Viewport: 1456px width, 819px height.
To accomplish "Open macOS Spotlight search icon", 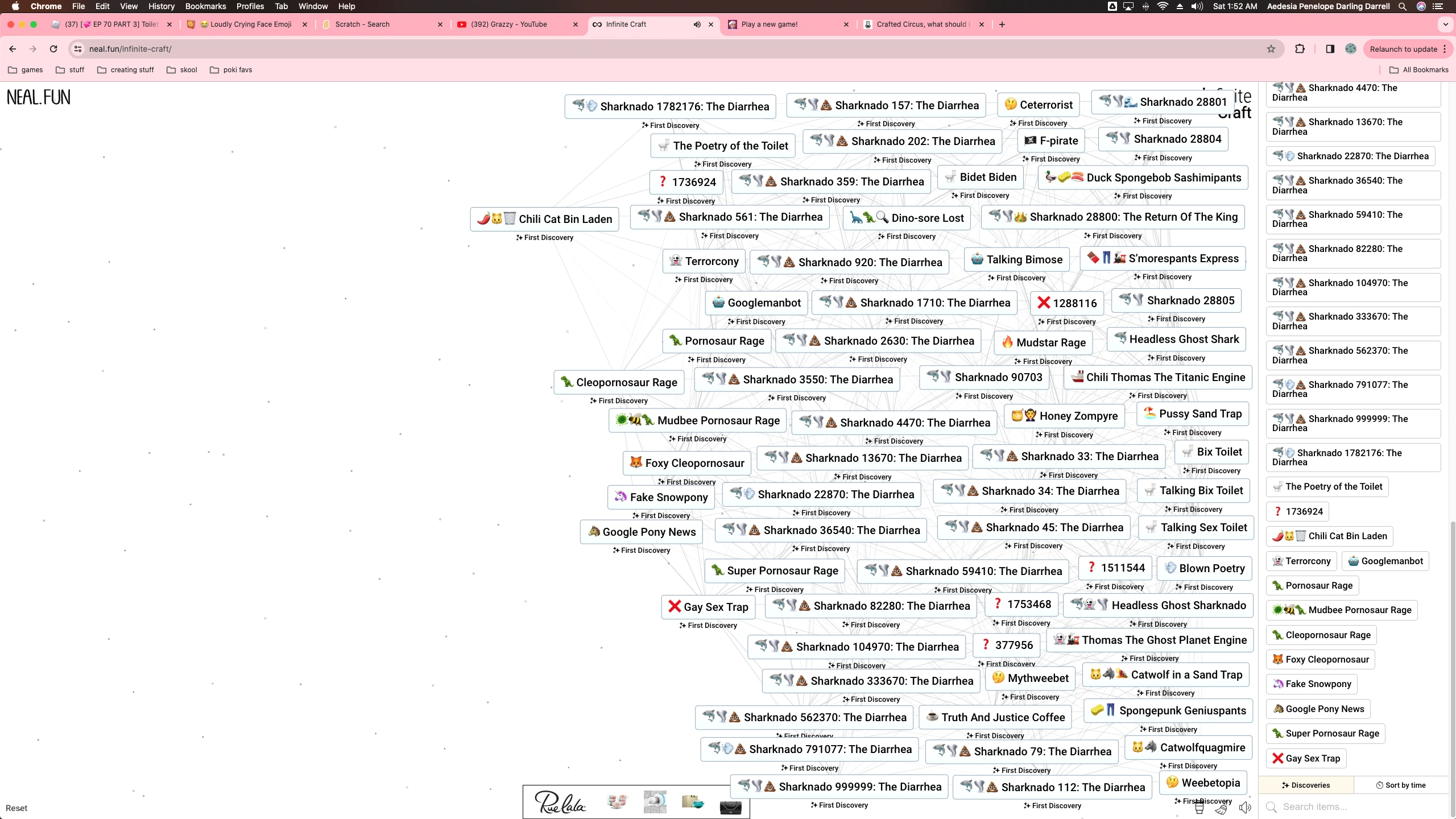I will coord(1402,6).
